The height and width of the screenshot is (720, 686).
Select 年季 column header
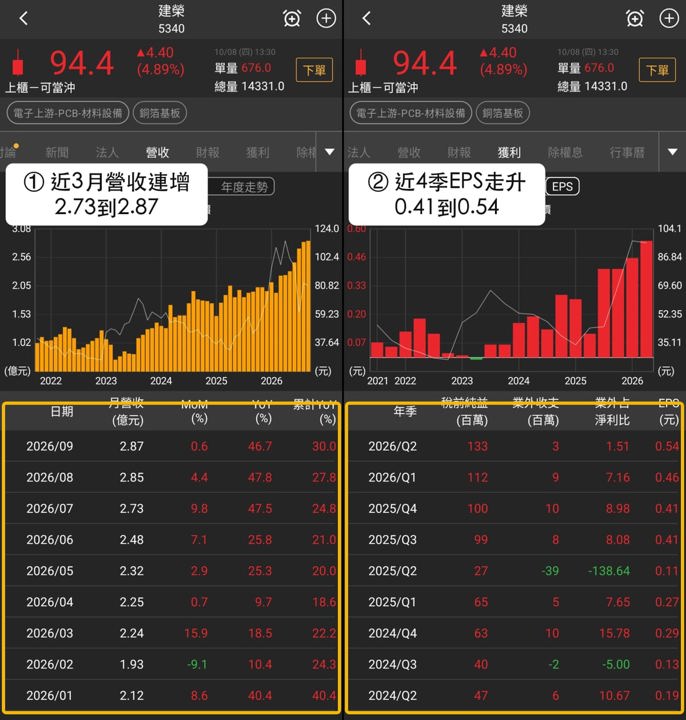pyautogui.click(x=405, y=411)
